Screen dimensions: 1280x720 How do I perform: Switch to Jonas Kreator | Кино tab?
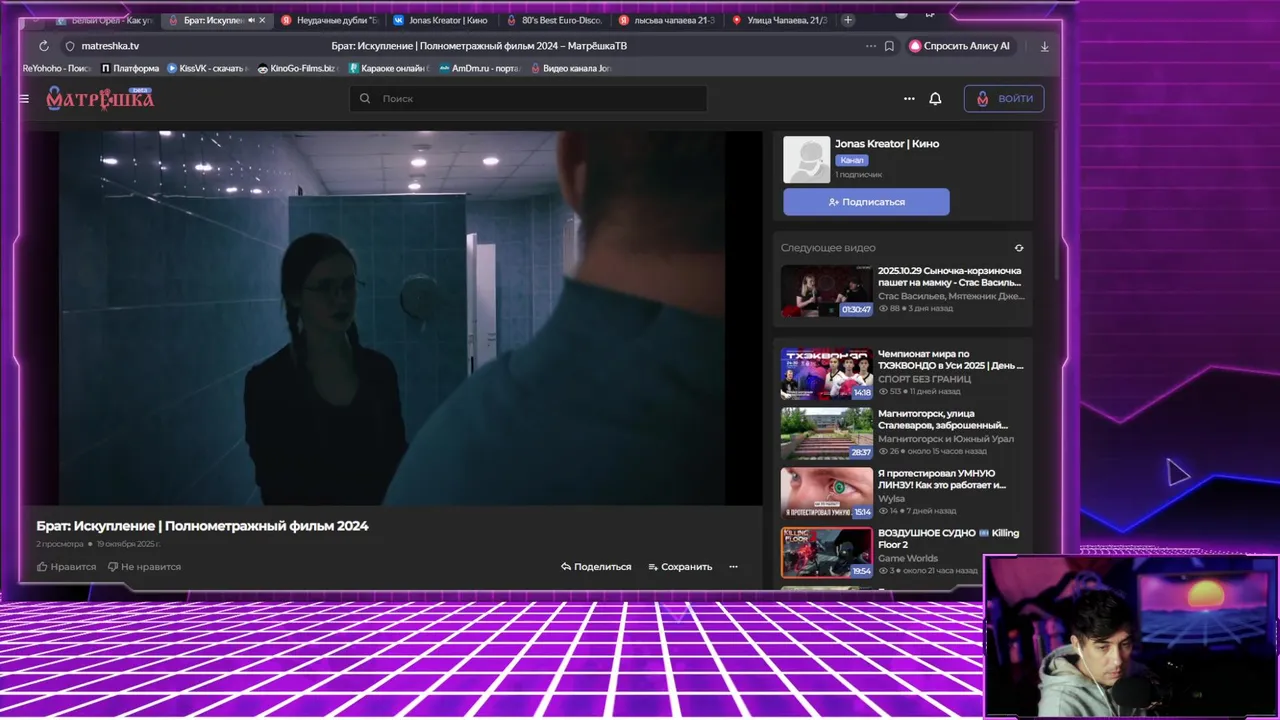[442, 20]
